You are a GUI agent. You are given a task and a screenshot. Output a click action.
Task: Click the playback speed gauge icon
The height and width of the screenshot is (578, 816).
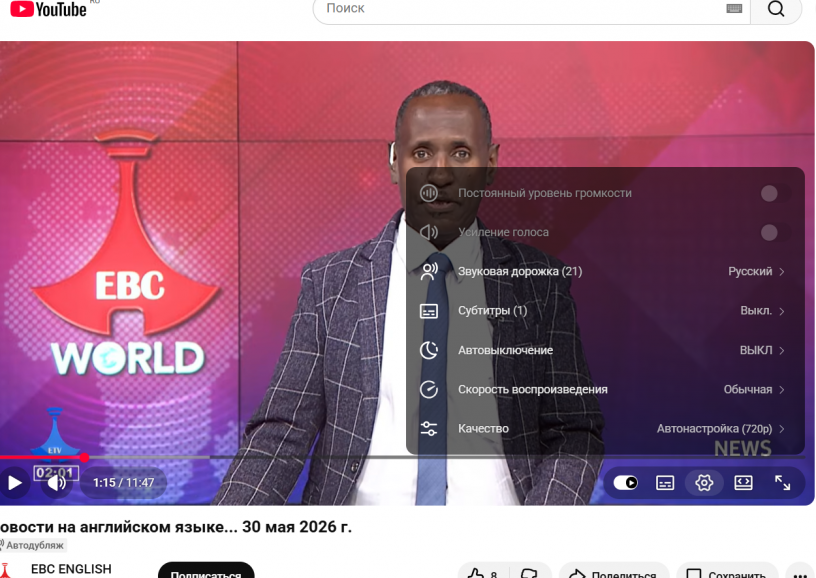[x=429, y=390]
